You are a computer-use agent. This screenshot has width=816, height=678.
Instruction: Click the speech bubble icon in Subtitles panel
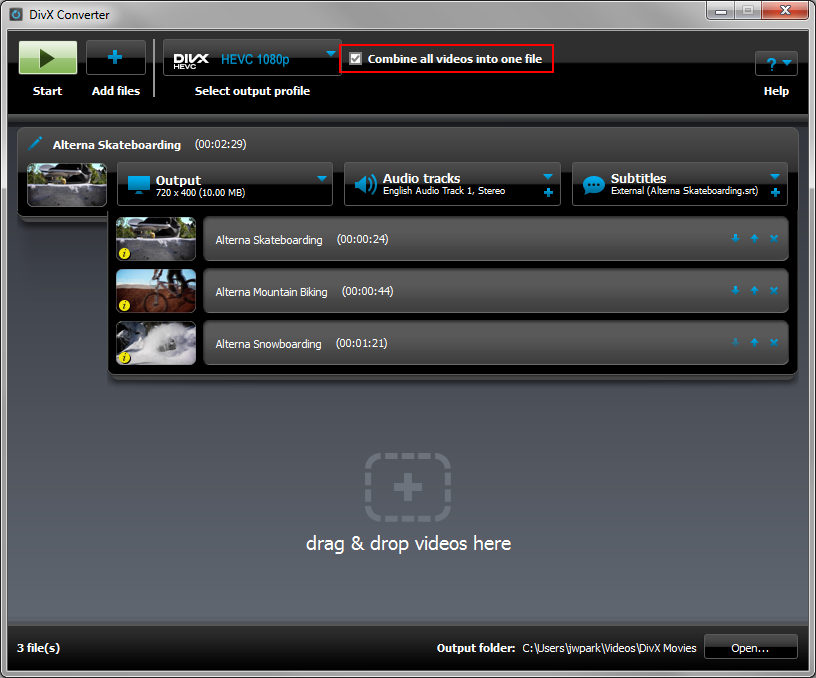click(593, 183)
